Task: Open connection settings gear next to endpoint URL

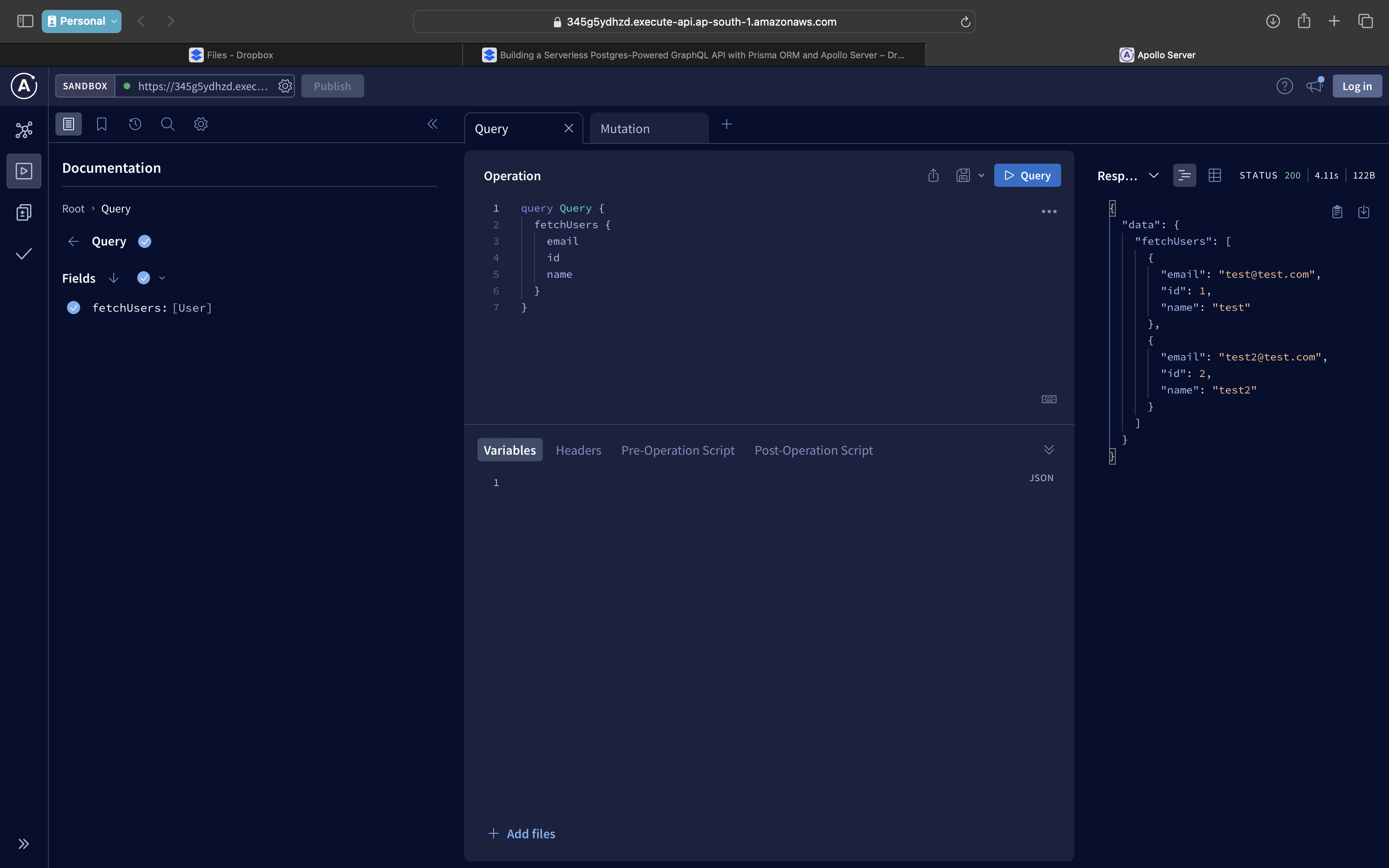Action: tap(285, 86)
